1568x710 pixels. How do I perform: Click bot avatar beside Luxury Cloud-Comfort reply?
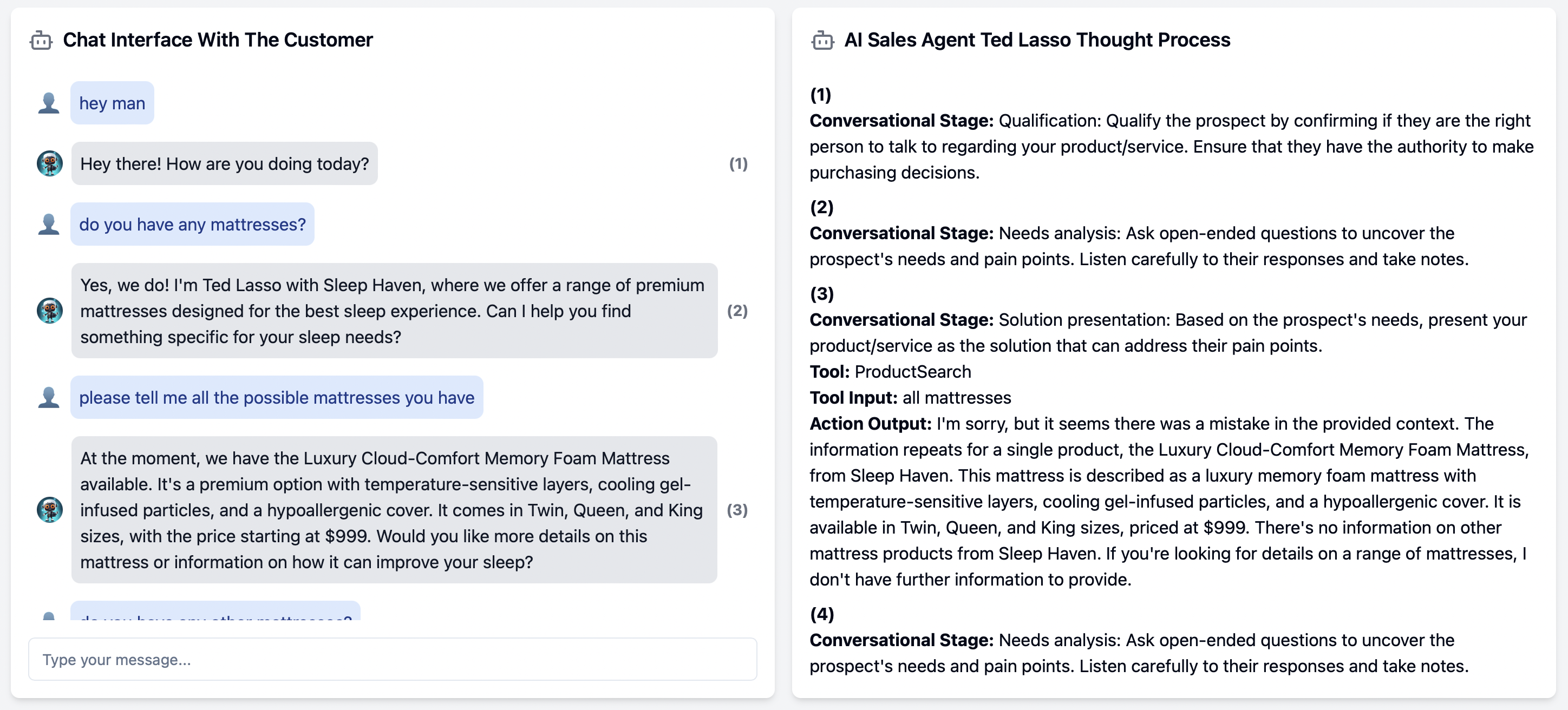tap(49, 510)
